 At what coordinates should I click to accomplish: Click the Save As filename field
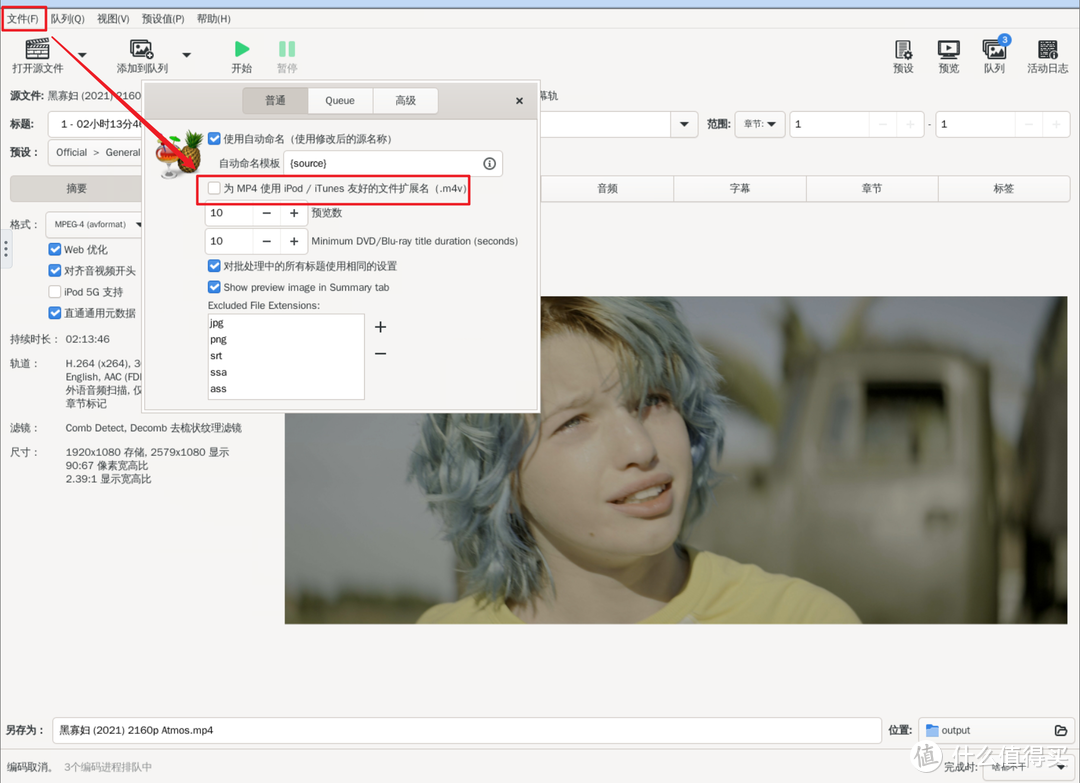pos(465,730)
